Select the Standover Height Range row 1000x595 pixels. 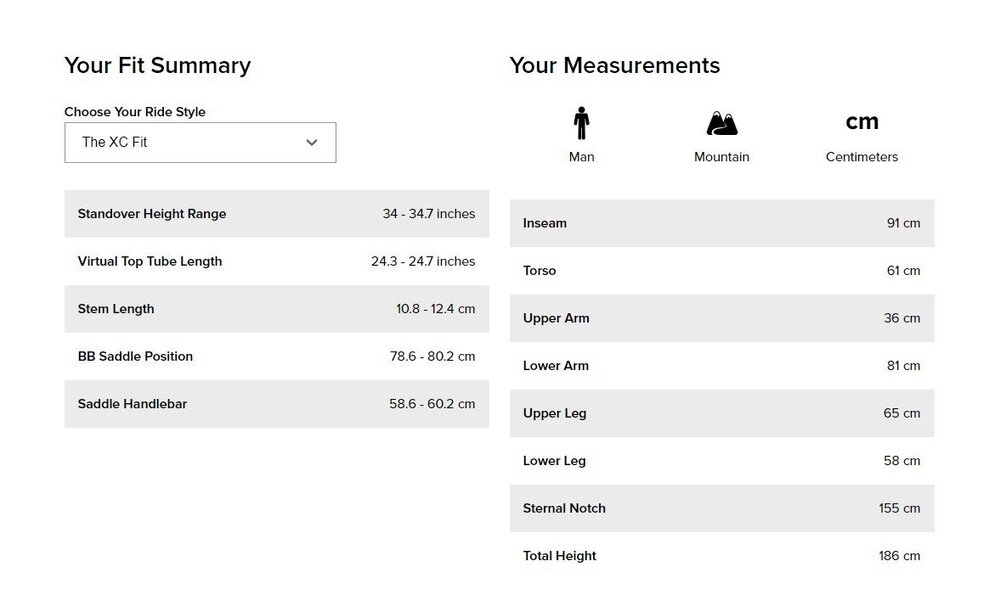[x=276, y=214]
